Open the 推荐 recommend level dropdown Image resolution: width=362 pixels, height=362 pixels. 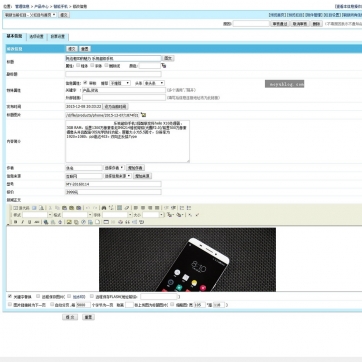click(120, 83)
